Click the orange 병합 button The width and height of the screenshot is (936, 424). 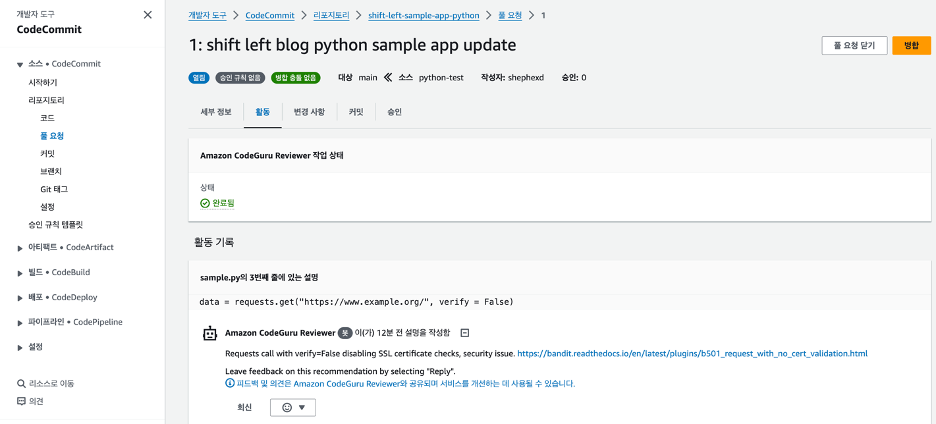click(x=912, y=45)
